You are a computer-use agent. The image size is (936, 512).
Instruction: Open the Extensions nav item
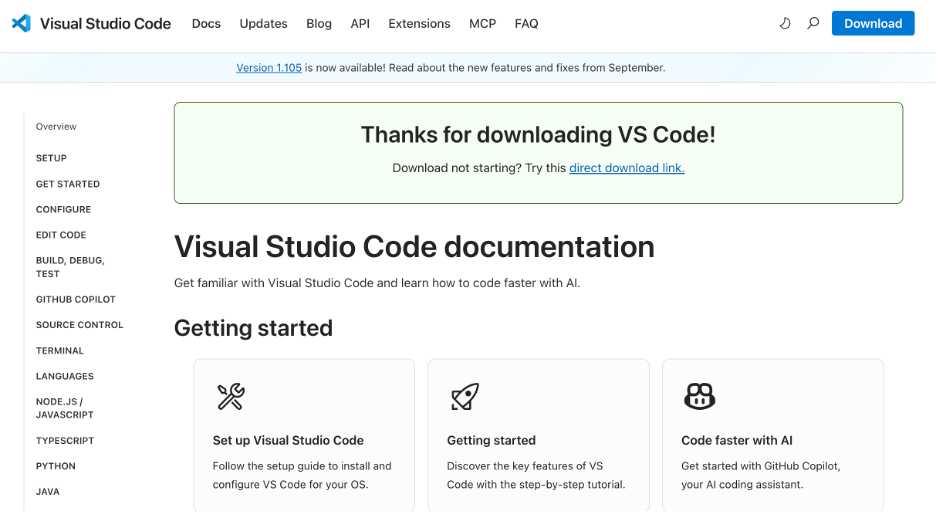pyautogui.click(x=419, y=23)
